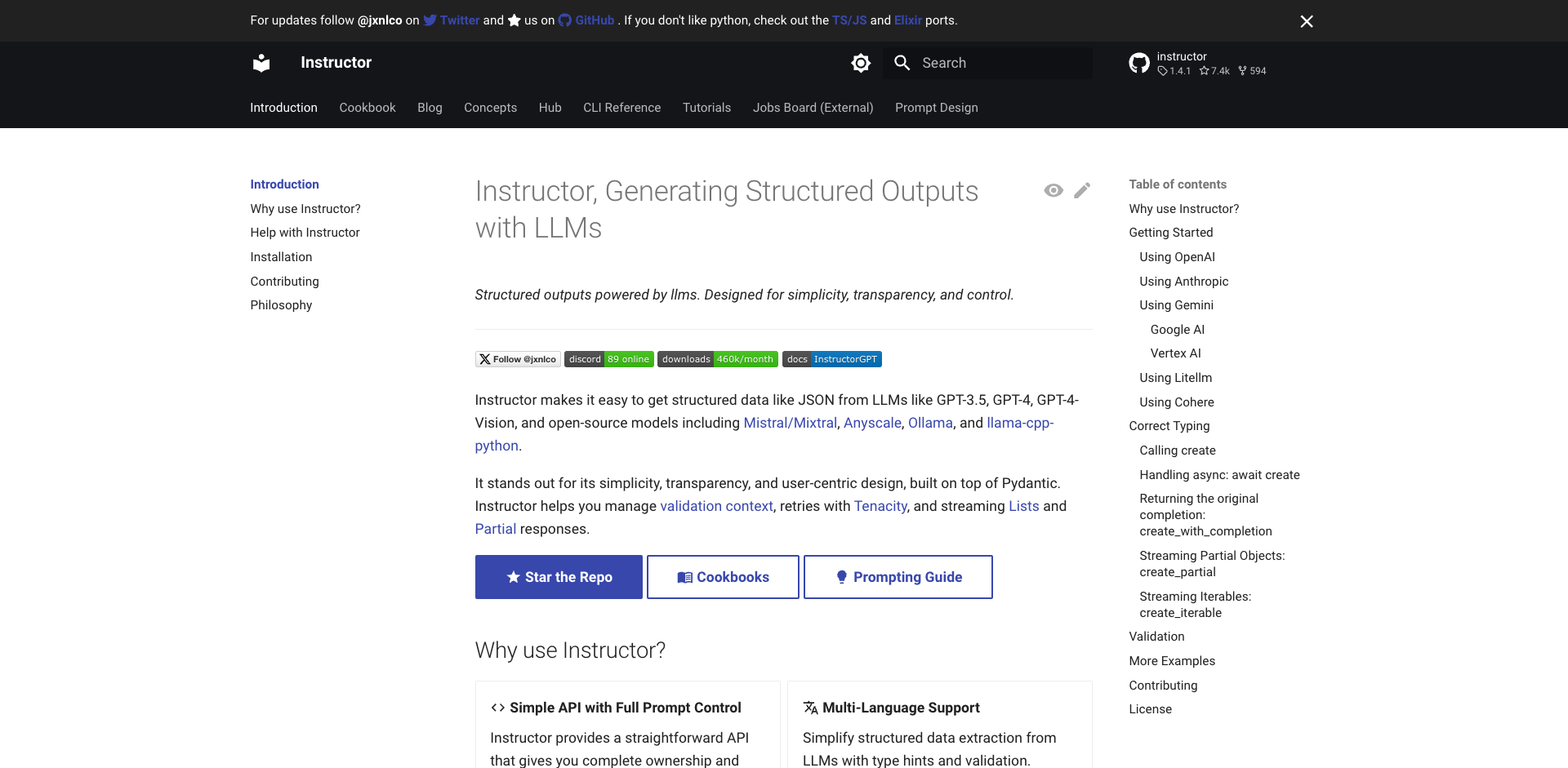Dismiss the announcement banner
This screenshot has height=768, width=1568.
pyautogui.click(x=1307, y=21)
